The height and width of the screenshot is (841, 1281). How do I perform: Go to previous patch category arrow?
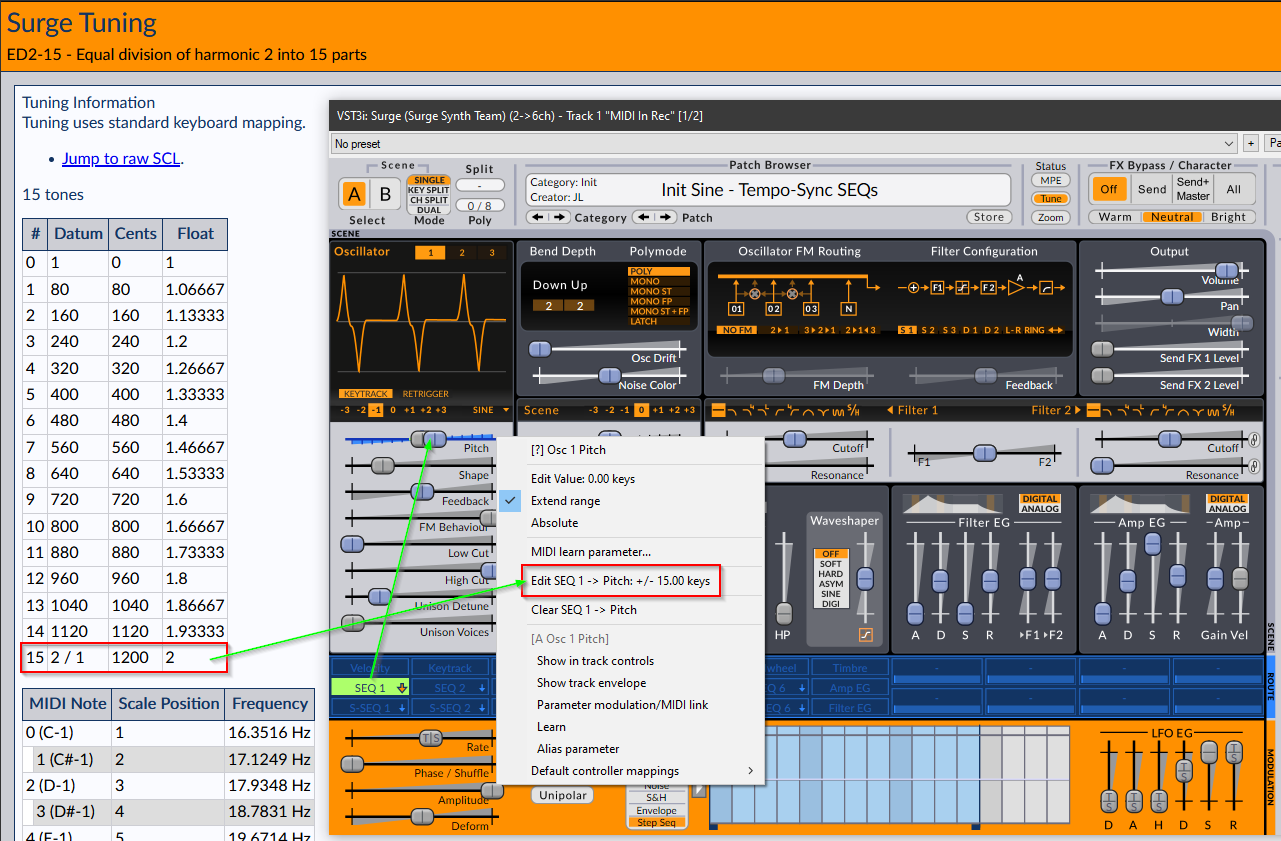click(x=536, y=217)
